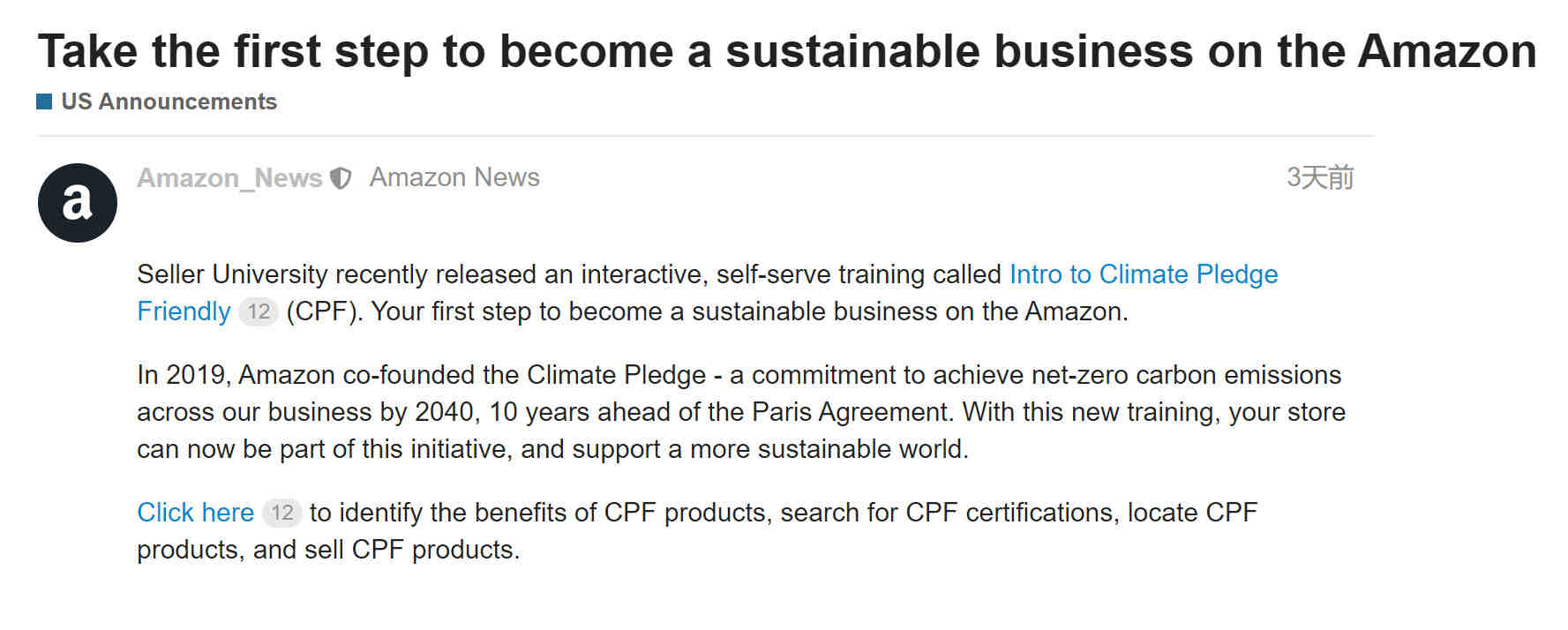Open the US Announcements category link

pyautogui.click(x=169, y=101)
